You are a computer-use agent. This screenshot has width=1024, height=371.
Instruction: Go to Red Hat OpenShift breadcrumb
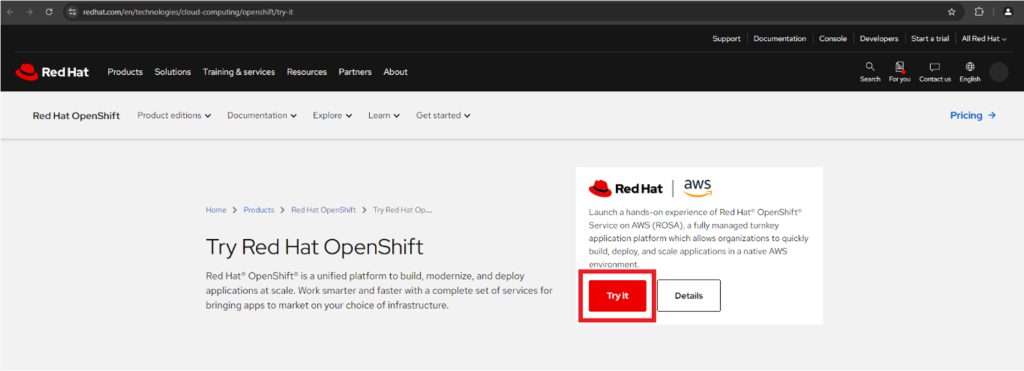pyautogui.click(x=323, y=210)
